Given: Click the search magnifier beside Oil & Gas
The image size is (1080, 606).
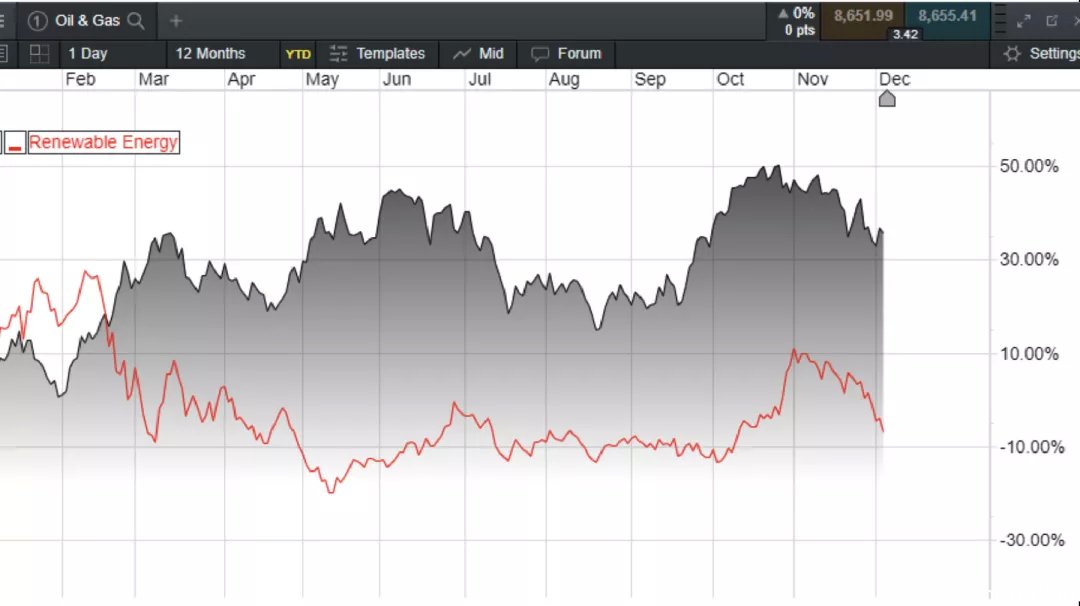Looking at the screenshot, I should coord(136,21).
